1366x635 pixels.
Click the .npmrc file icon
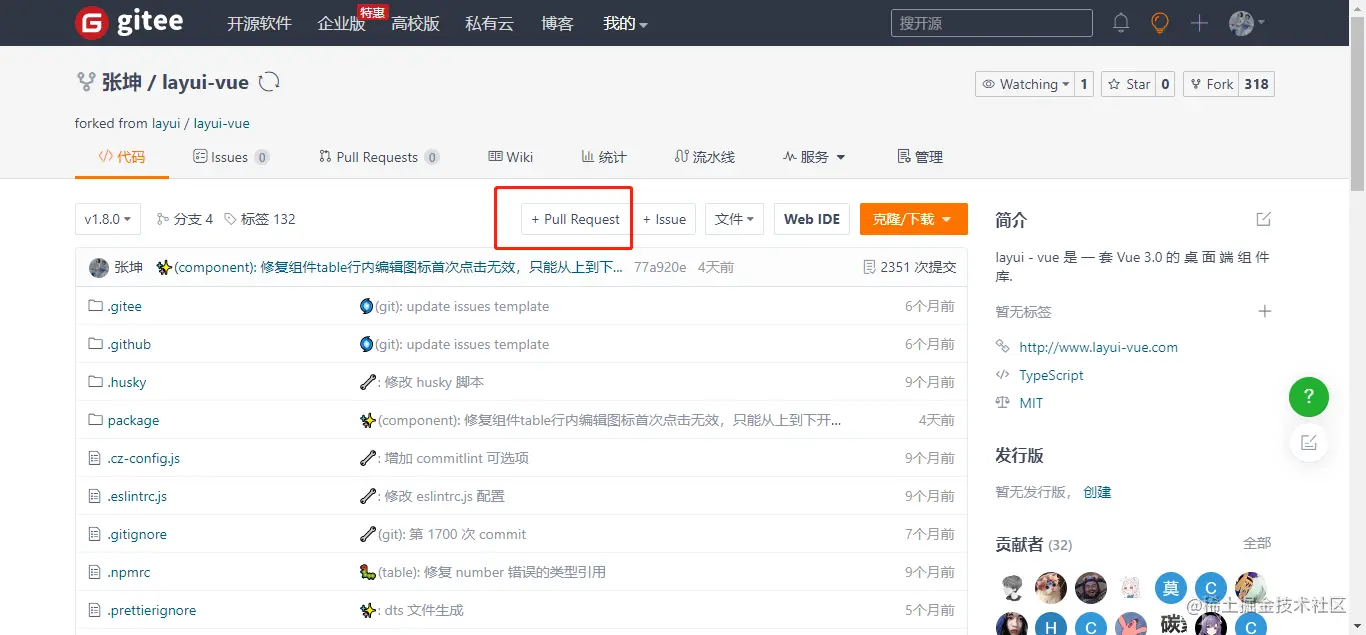(x=96, y=572)
